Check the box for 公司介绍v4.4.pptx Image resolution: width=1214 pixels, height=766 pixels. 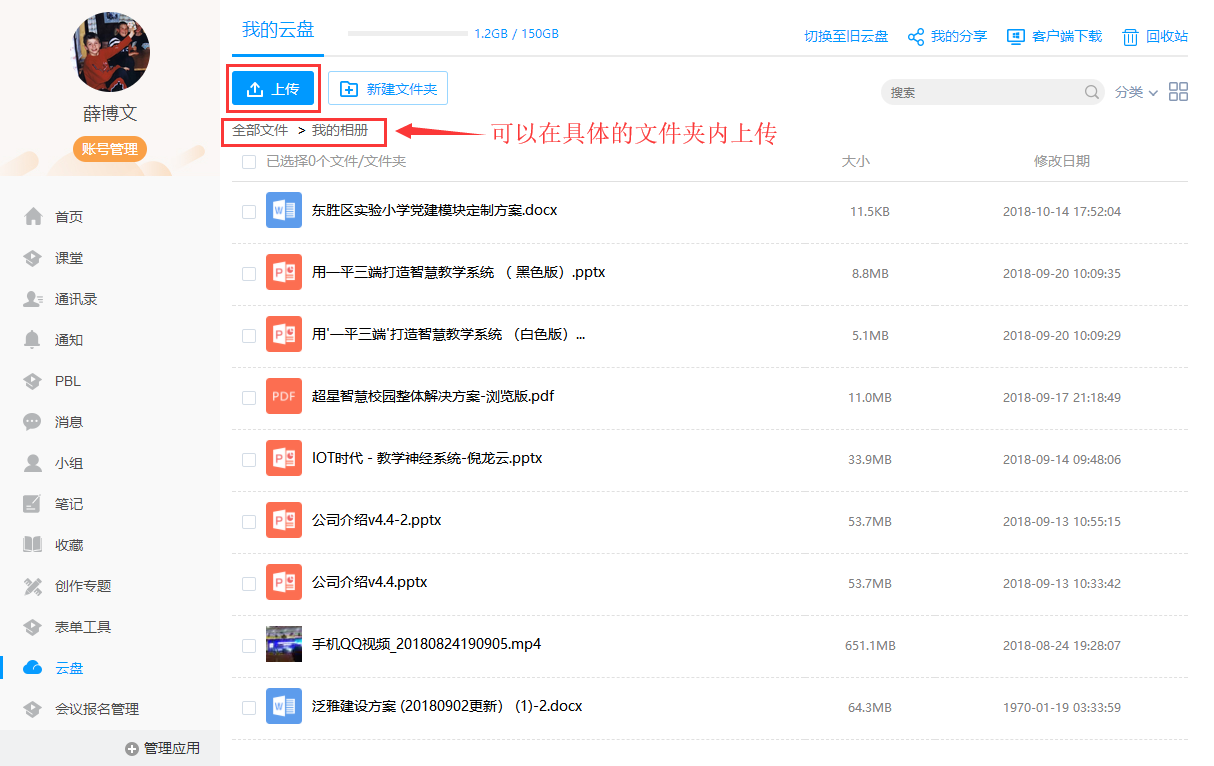(249, 584)
